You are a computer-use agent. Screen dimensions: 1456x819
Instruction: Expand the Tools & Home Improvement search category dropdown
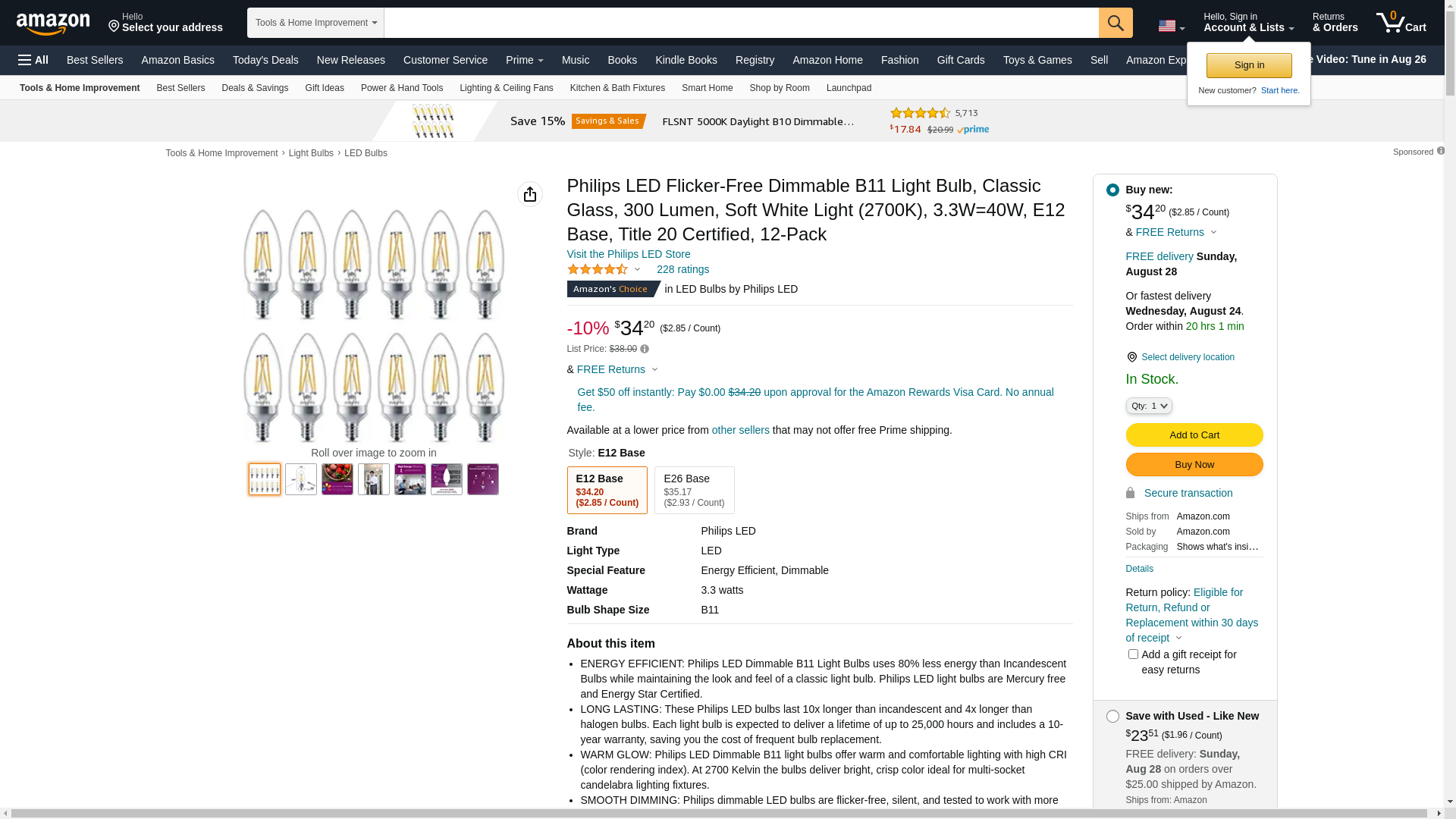[x=315, y=23]
